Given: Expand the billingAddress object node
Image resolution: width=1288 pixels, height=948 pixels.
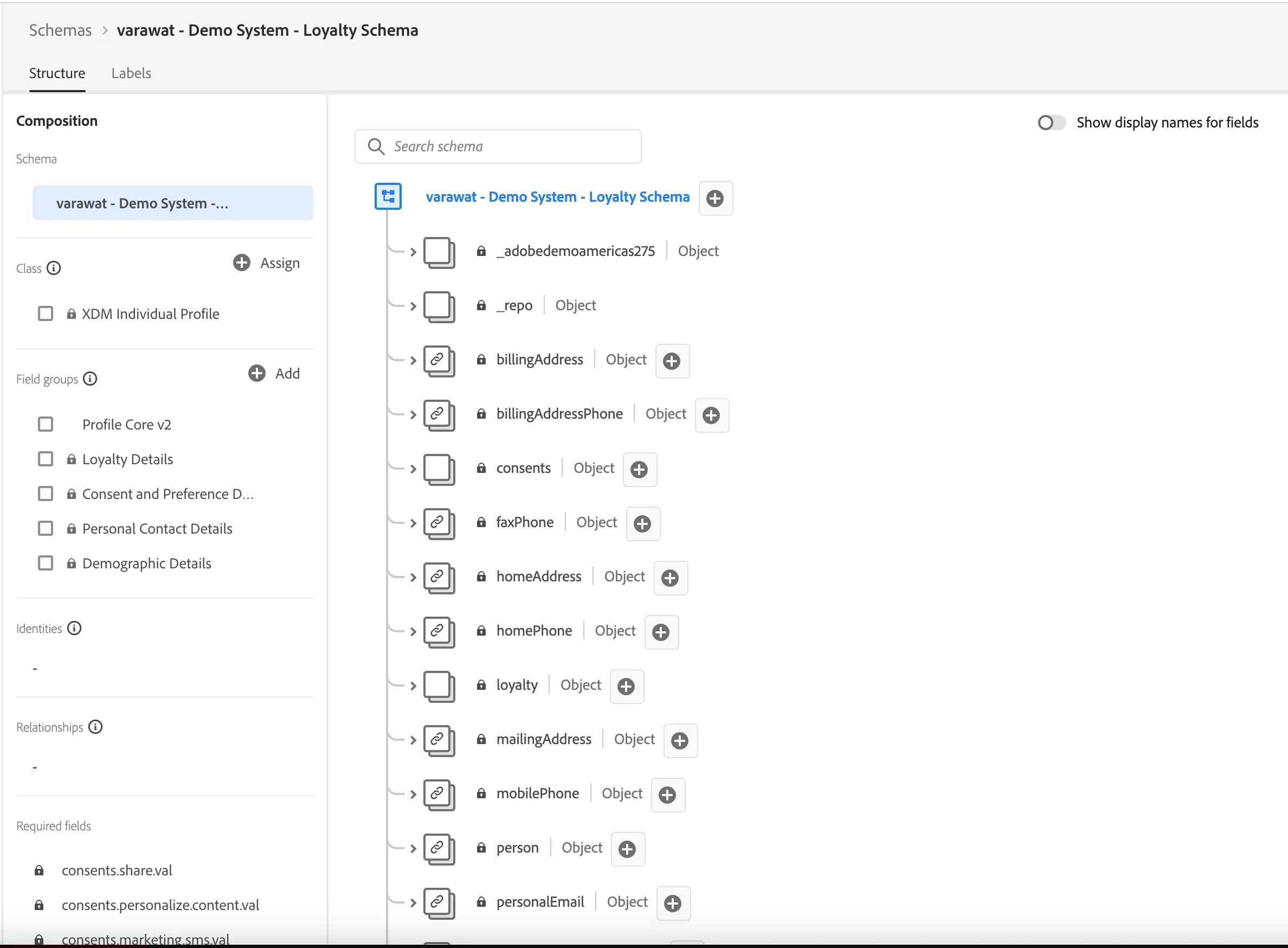Looking at the screenshot, I should tap(413, 360).
